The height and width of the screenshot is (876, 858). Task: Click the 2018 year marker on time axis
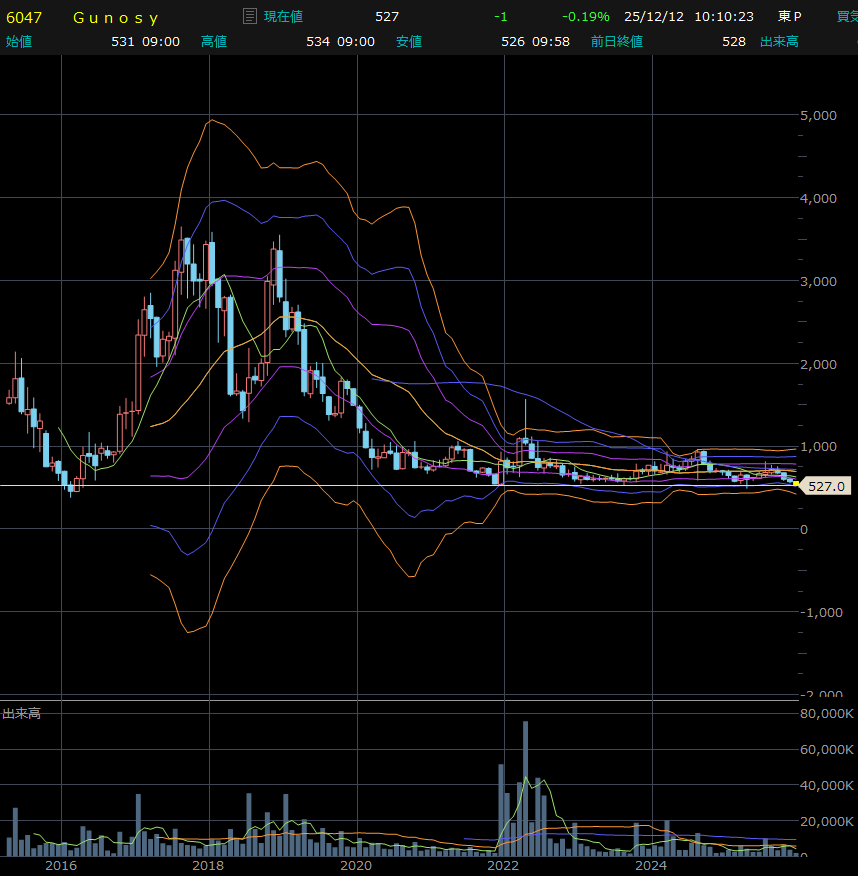coord(208,865)
